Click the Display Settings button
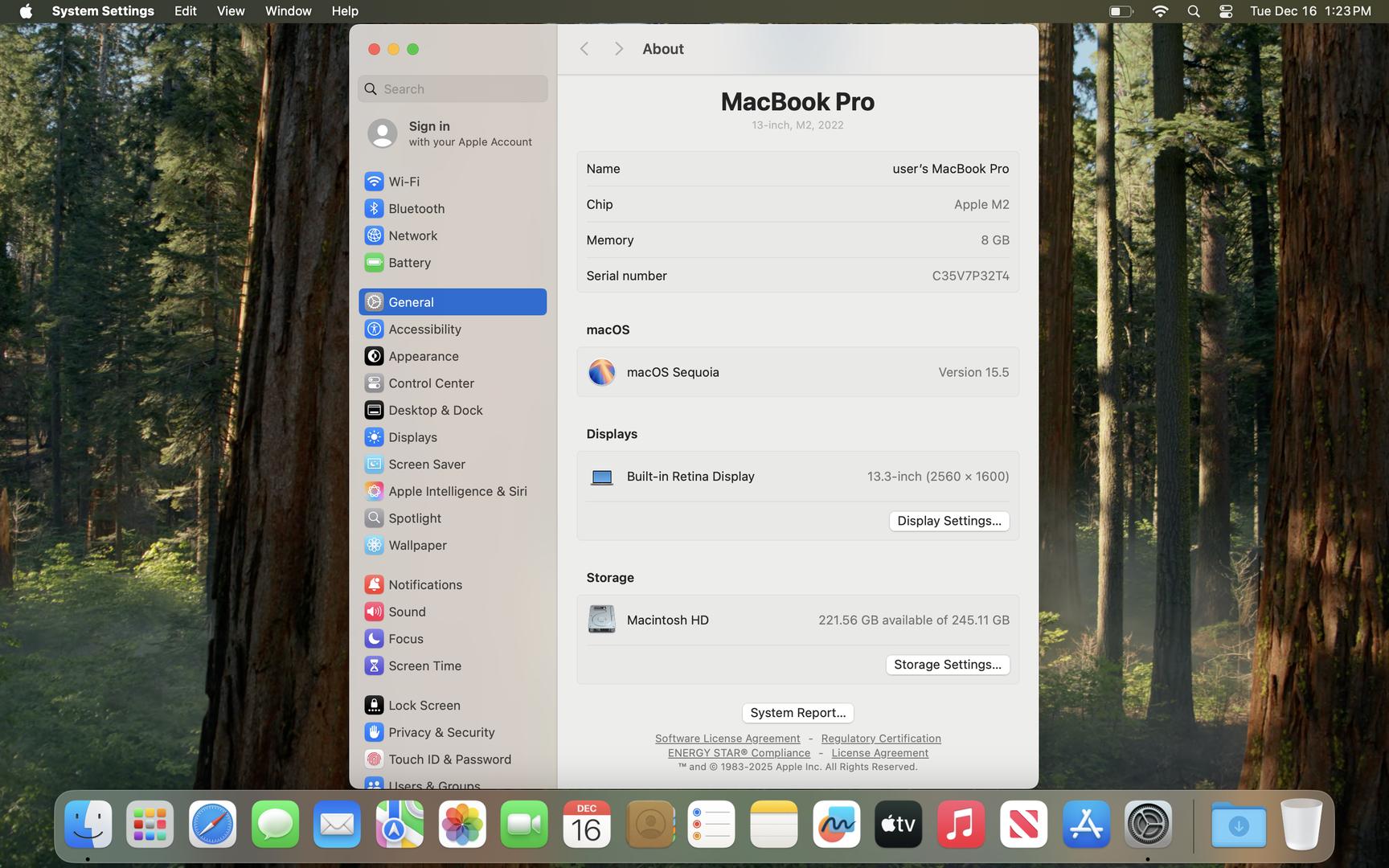This screenshot has width=1389, height=868. click(x=949, y=521)
